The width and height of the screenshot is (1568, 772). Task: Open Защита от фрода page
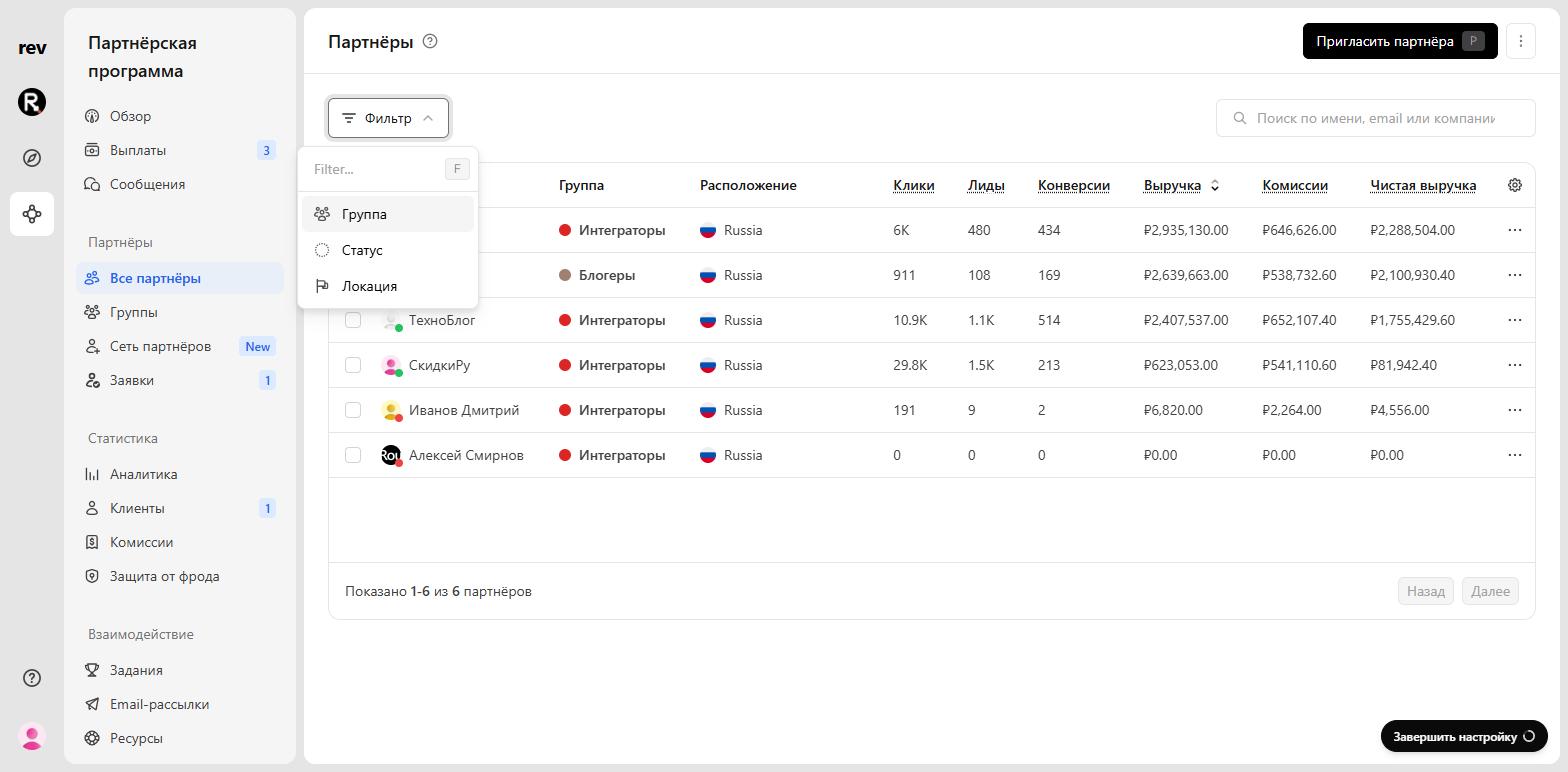(x=180, y=576)
